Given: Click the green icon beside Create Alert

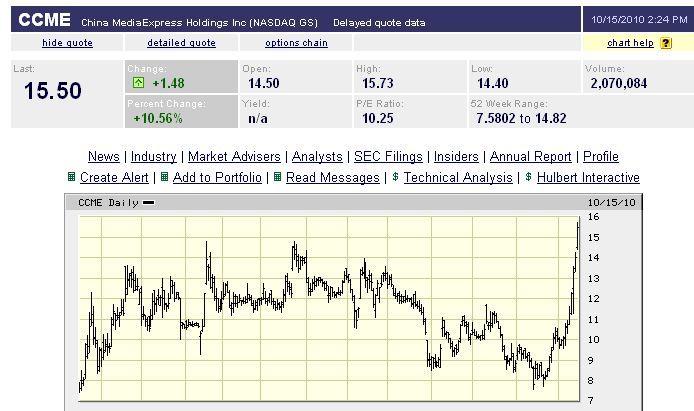Looking at the screenshot, I should [x=71, y=177].
